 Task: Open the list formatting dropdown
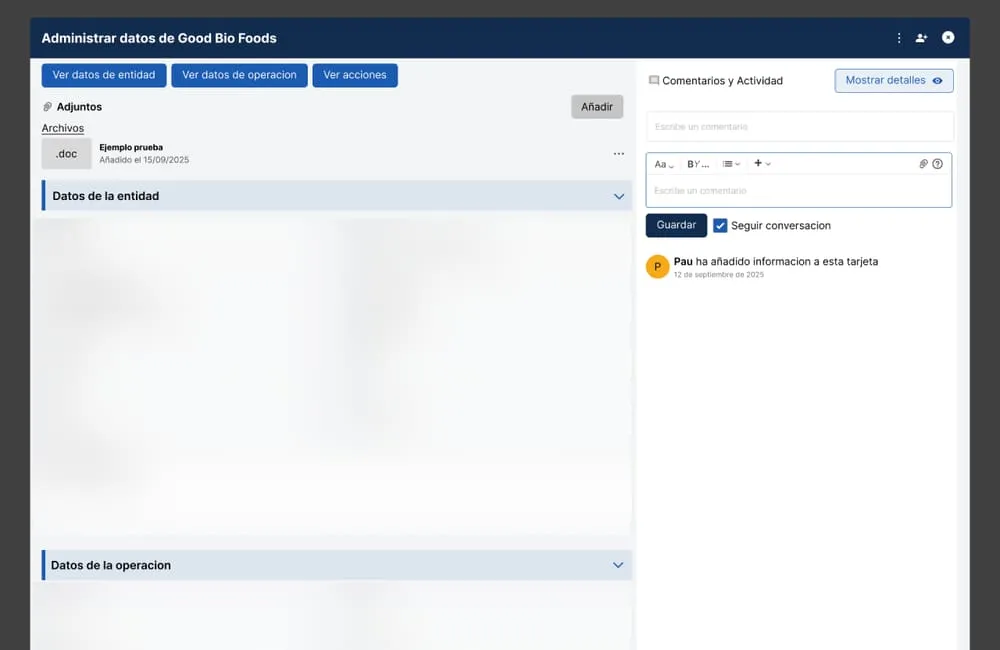point(731,164)
